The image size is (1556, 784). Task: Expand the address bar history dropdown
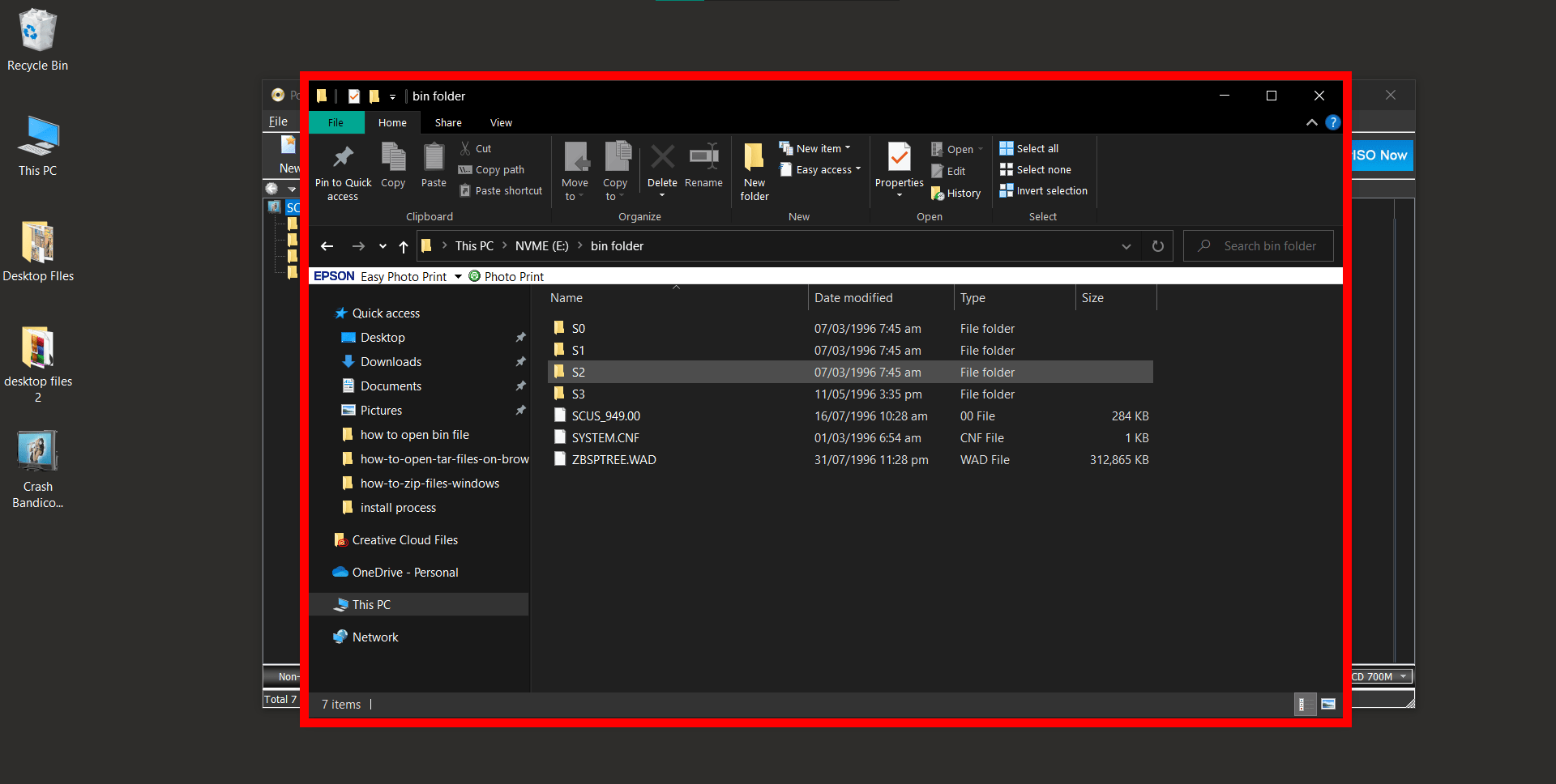(x=1126, y=245)
